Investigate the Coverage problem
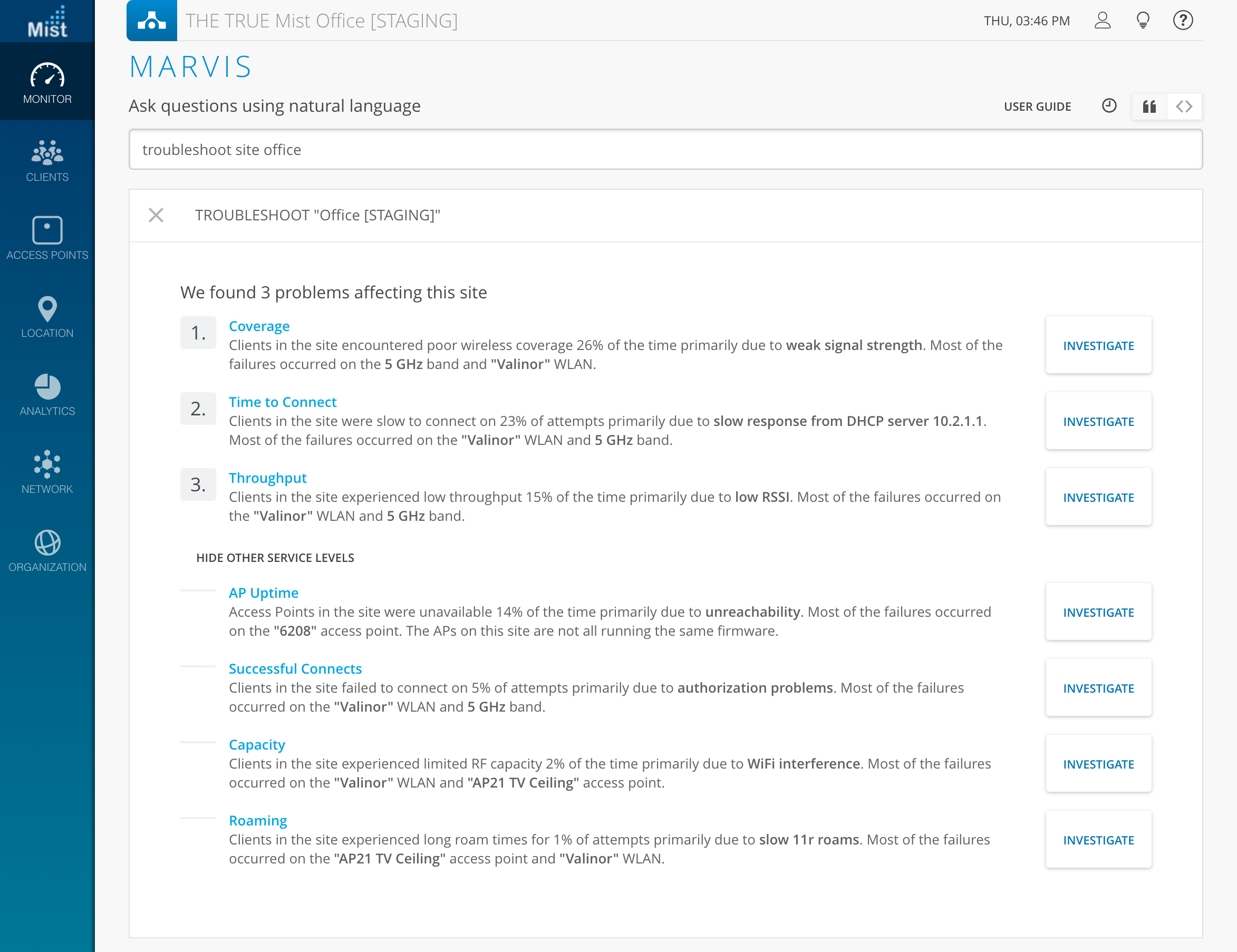This screenshot has height=952, width=1237. click(1098, 345)
